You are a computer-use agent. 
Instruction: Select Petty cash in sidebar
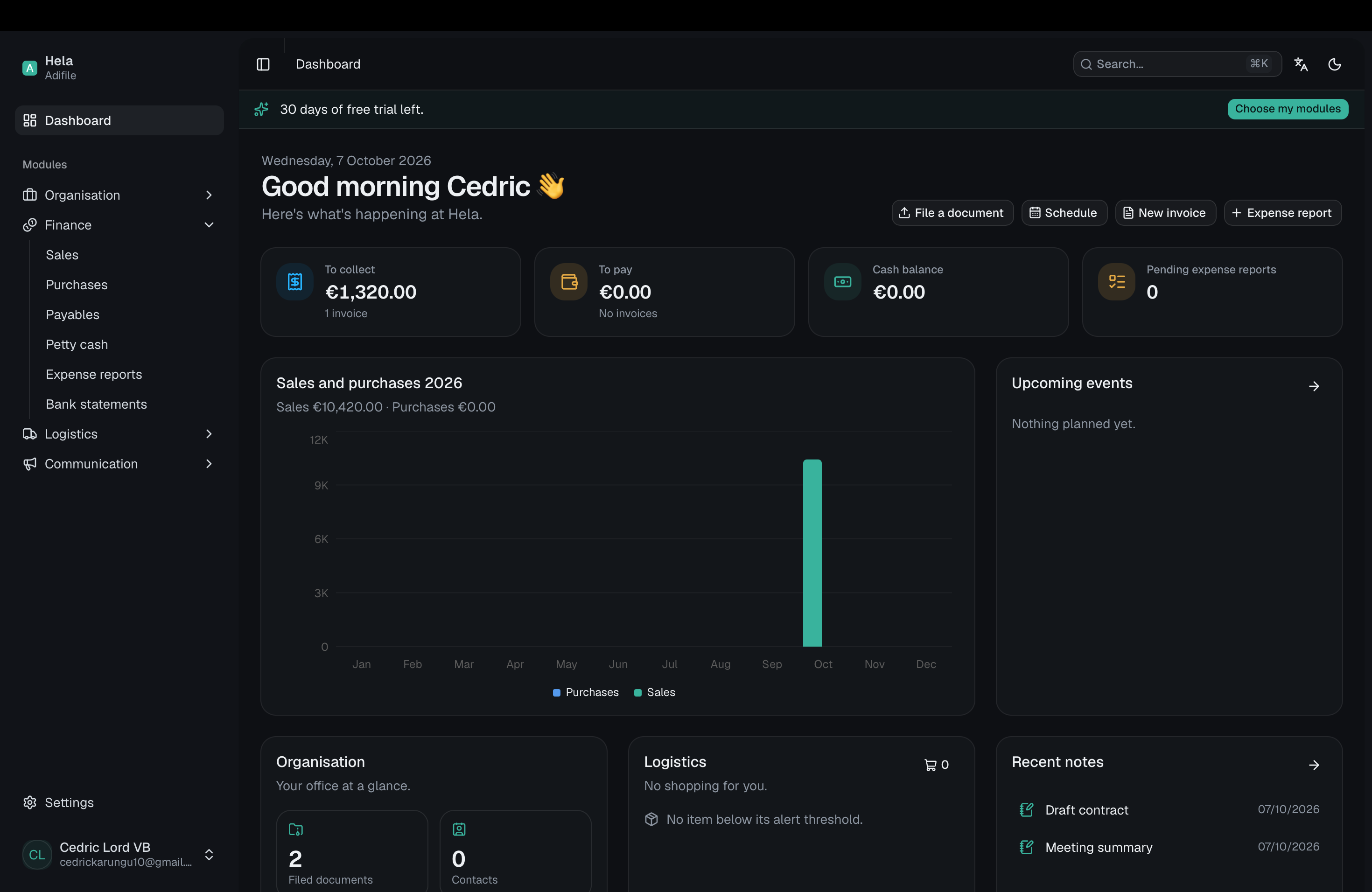(77, 345)
